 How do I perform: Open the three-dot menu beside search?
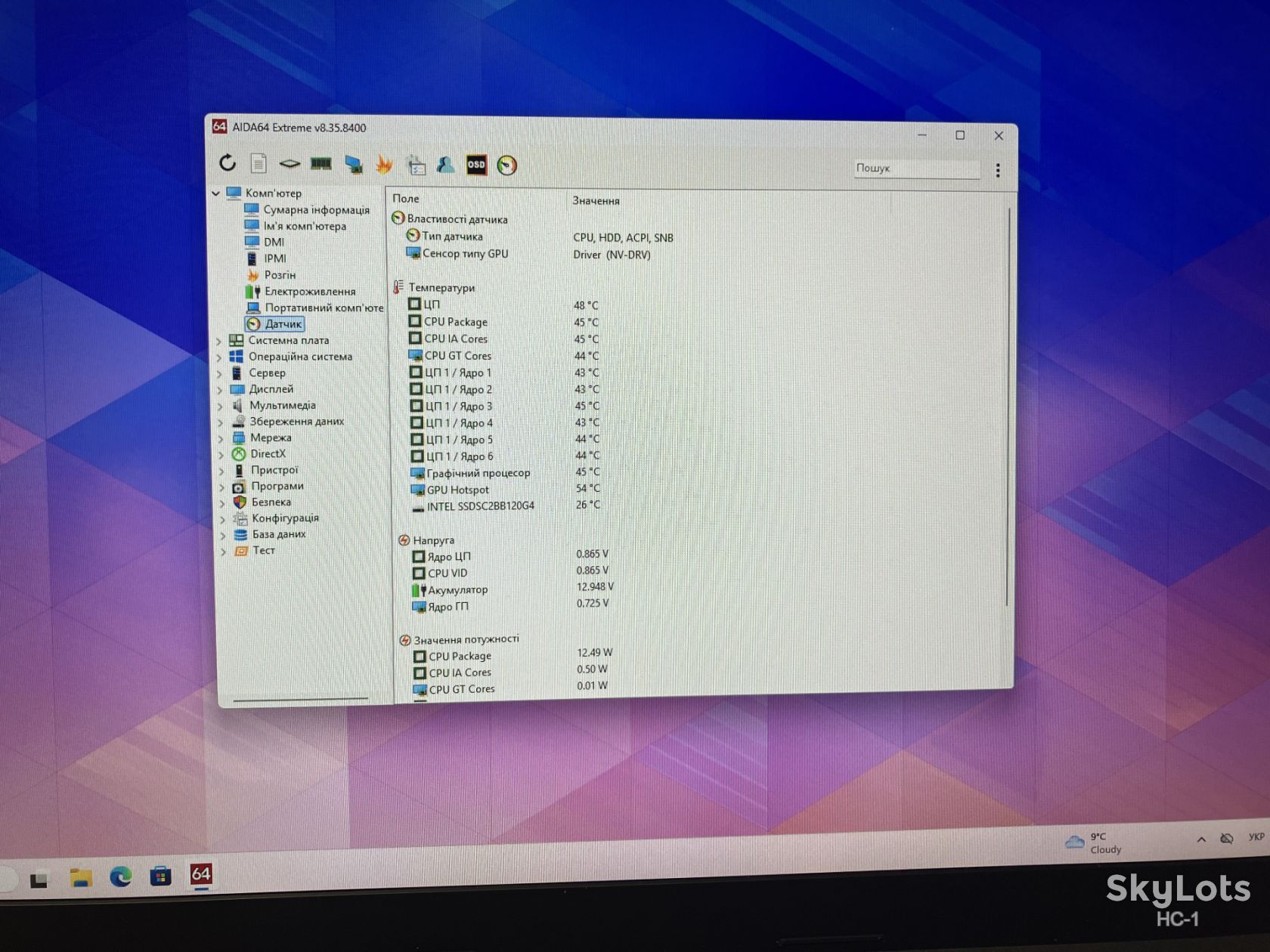click(x=998, y=171)
